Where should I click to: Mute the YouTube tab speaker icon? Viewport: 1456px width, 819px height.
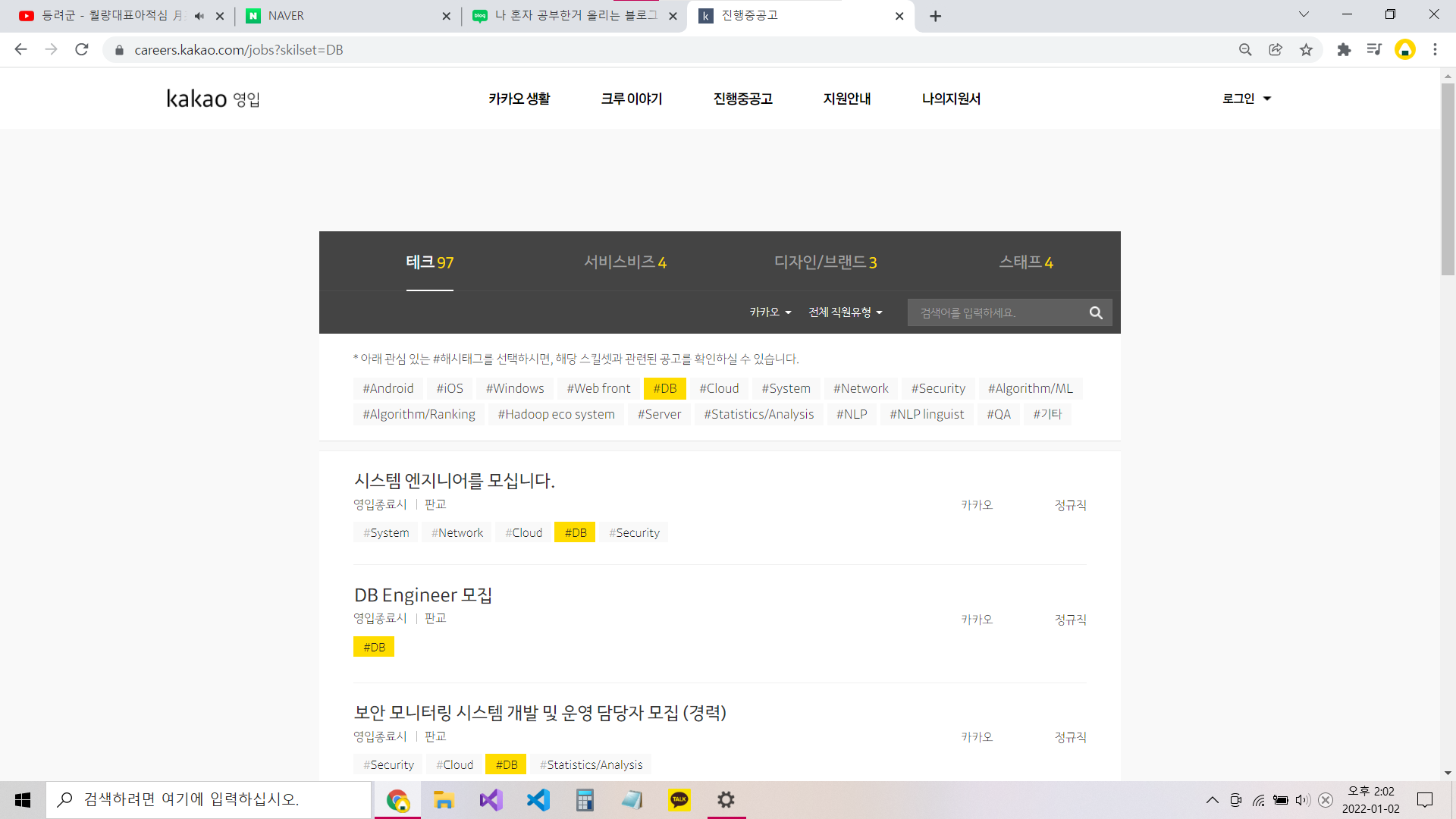click(199, 16)
